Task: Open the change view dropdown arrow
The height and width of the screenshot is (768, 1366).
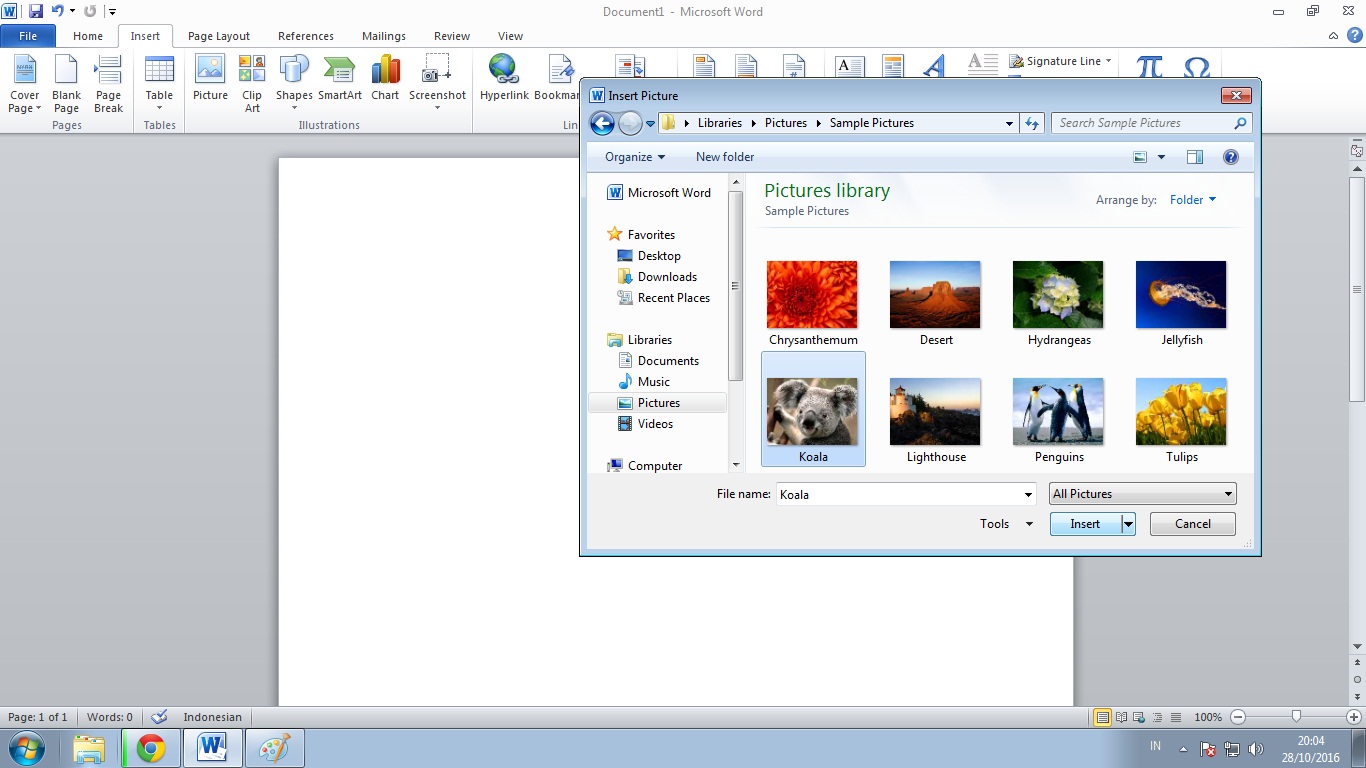Action: [1161, 157]
